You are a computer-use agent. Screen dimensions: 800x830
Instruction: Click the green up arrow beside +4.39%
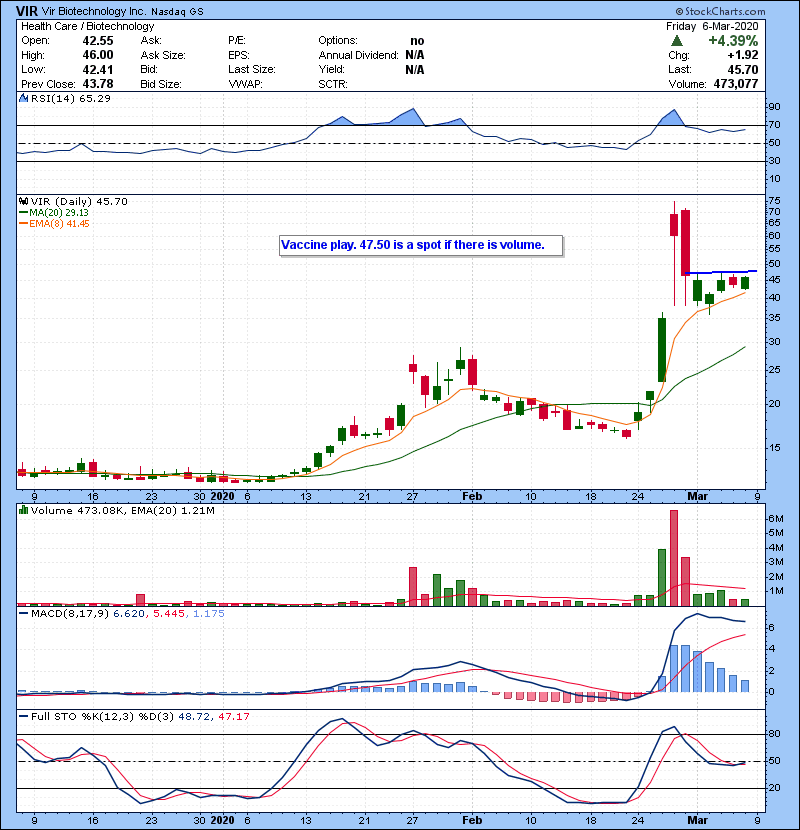(x=676, y=41)
